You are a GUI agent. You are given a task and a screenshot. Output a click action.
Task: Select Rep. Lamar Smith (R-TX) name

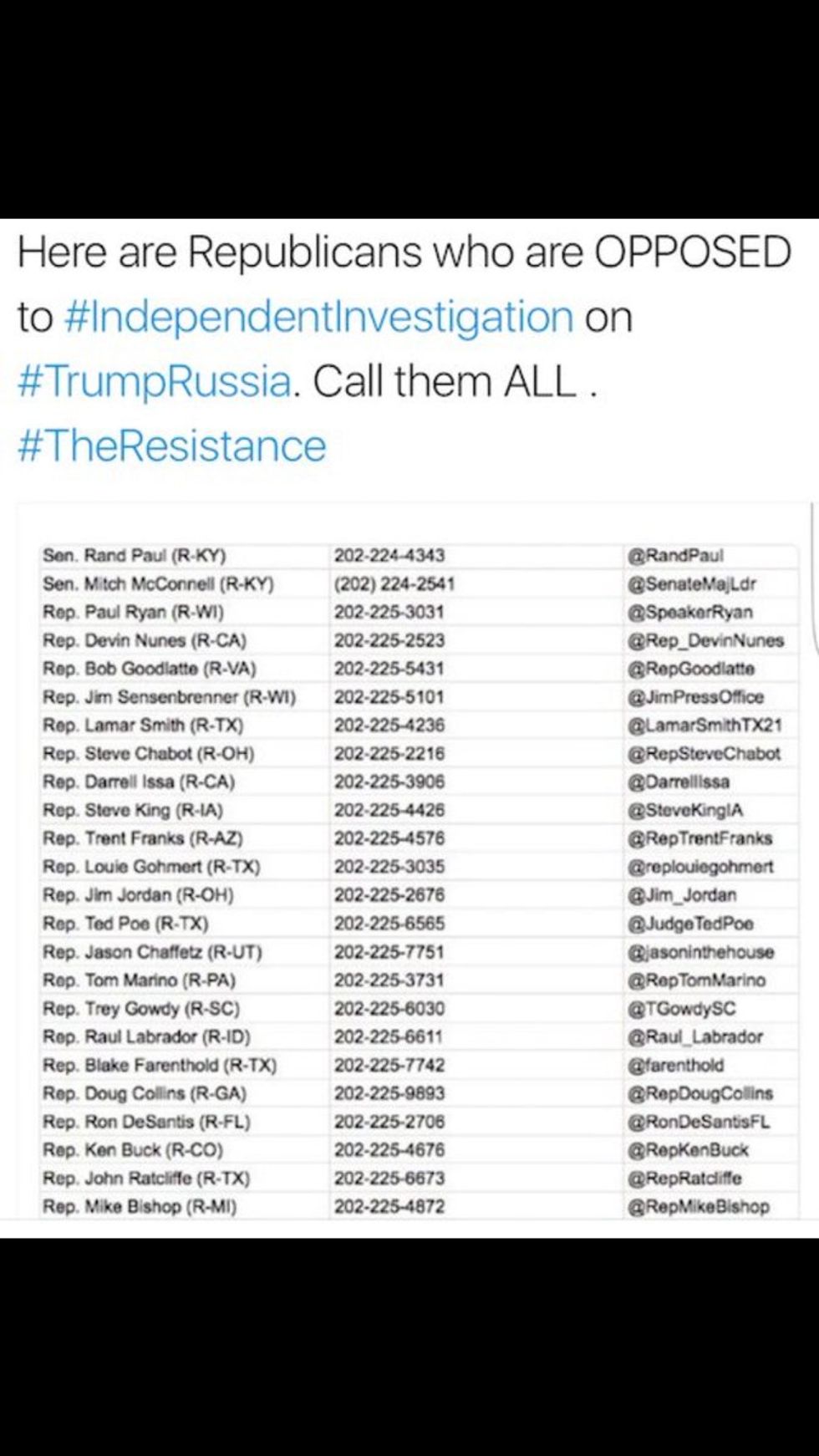tap(143, 725)
